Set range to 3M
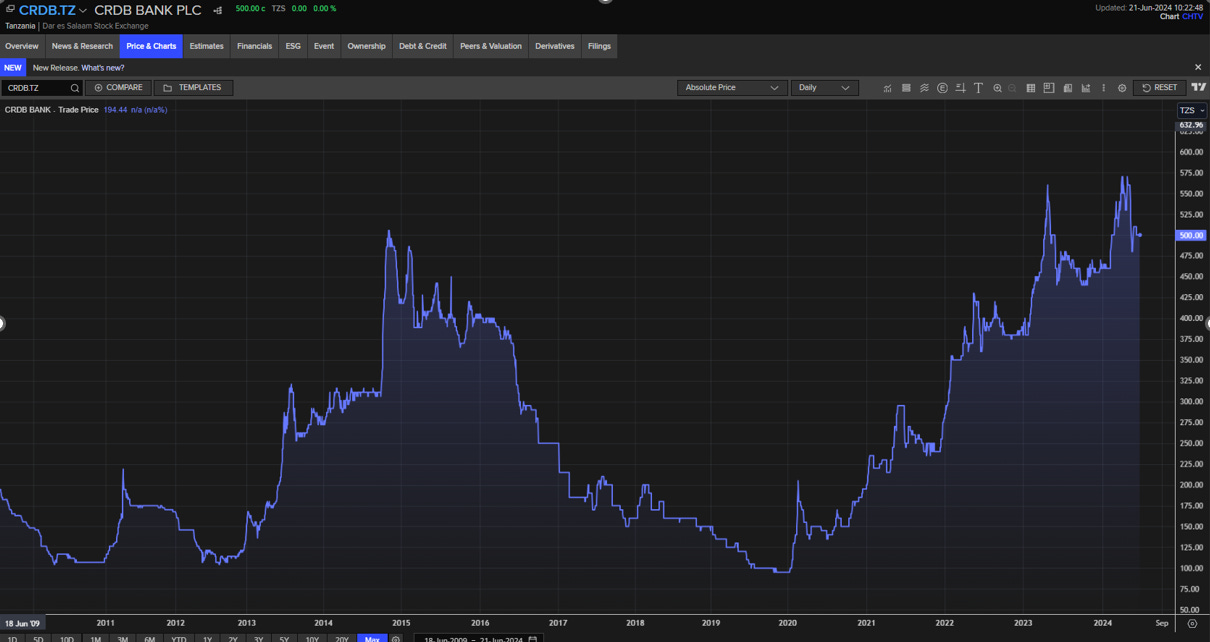 pos(122,639)
